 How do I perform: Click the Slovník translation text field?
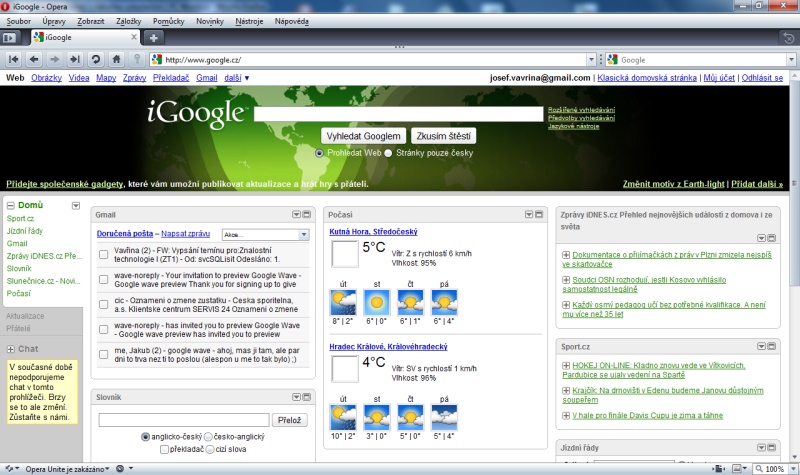tap(184, 420)
